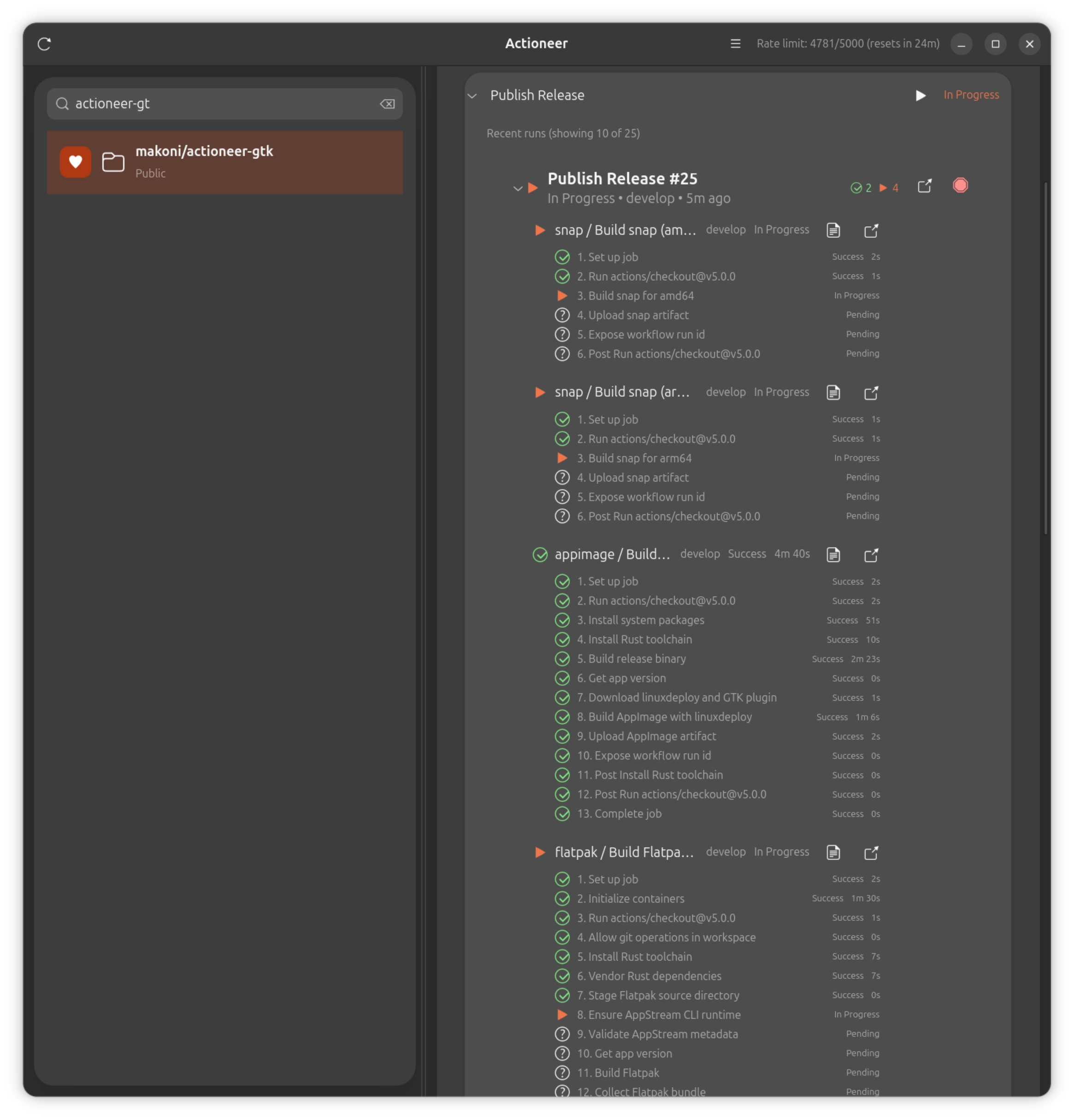Image resolution: width=1074 pixels, height=1120 pixels.
Task: View logs for the amd64 snap build job
Action: (833, 230)
